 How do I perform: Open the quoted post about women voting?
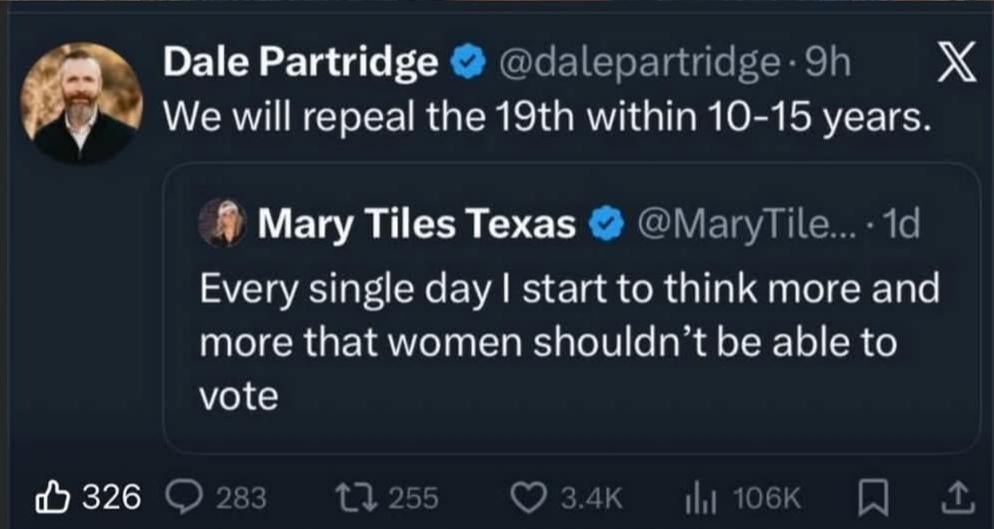pyautogui.click(x=570, y=342)
